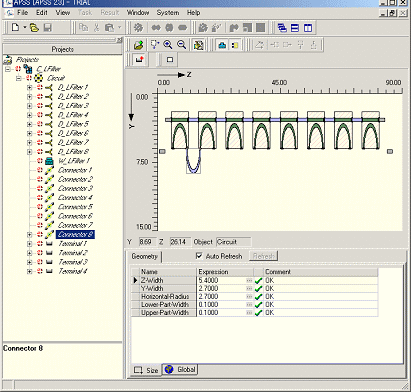Close the Projects panel with its X
The height and width of the screenshot is (392, 411).
click(x=120, y=40)
